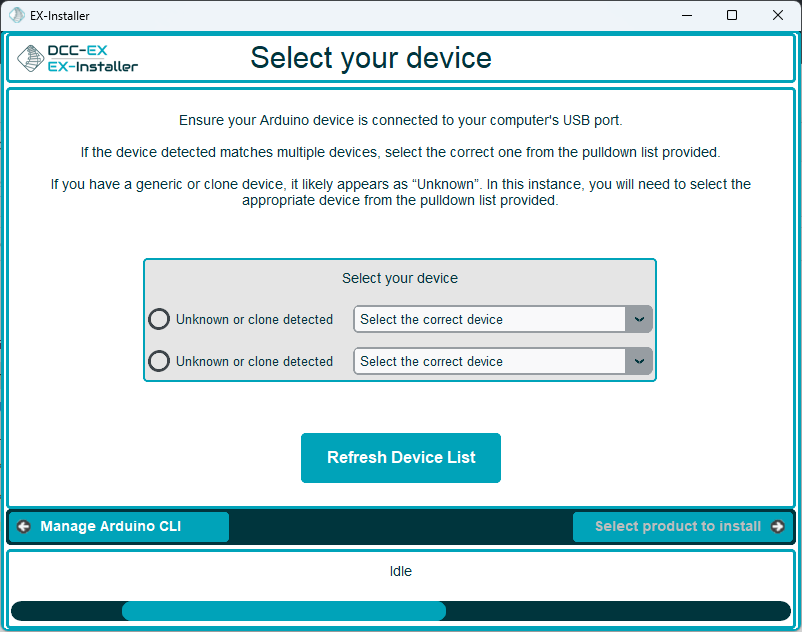Click the Select your device header title
802x632 pixels.
click(x=370, y=58)
